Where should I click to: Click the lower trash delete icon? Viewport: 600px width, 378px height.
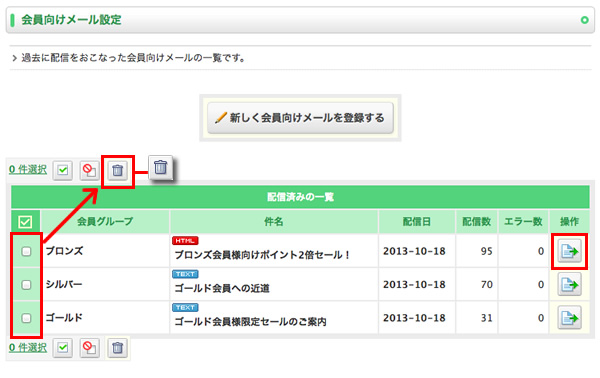(x=117, y=348)
